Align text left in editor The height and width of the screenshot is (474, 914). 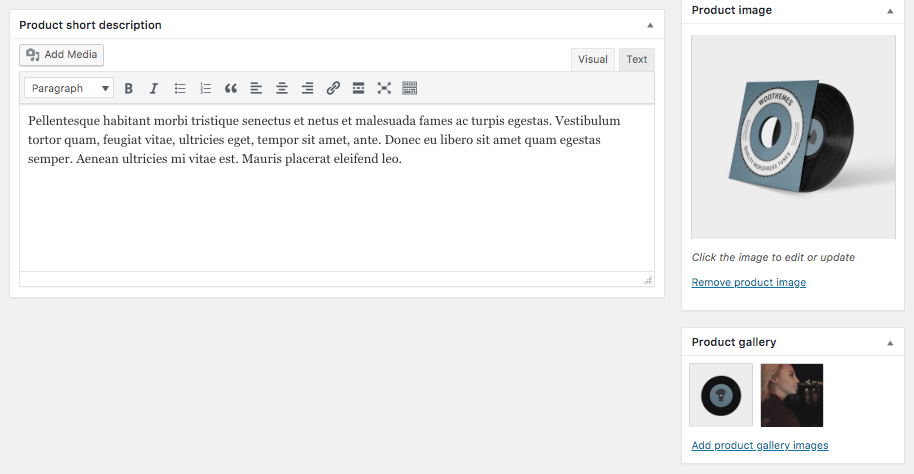[256, 88]
